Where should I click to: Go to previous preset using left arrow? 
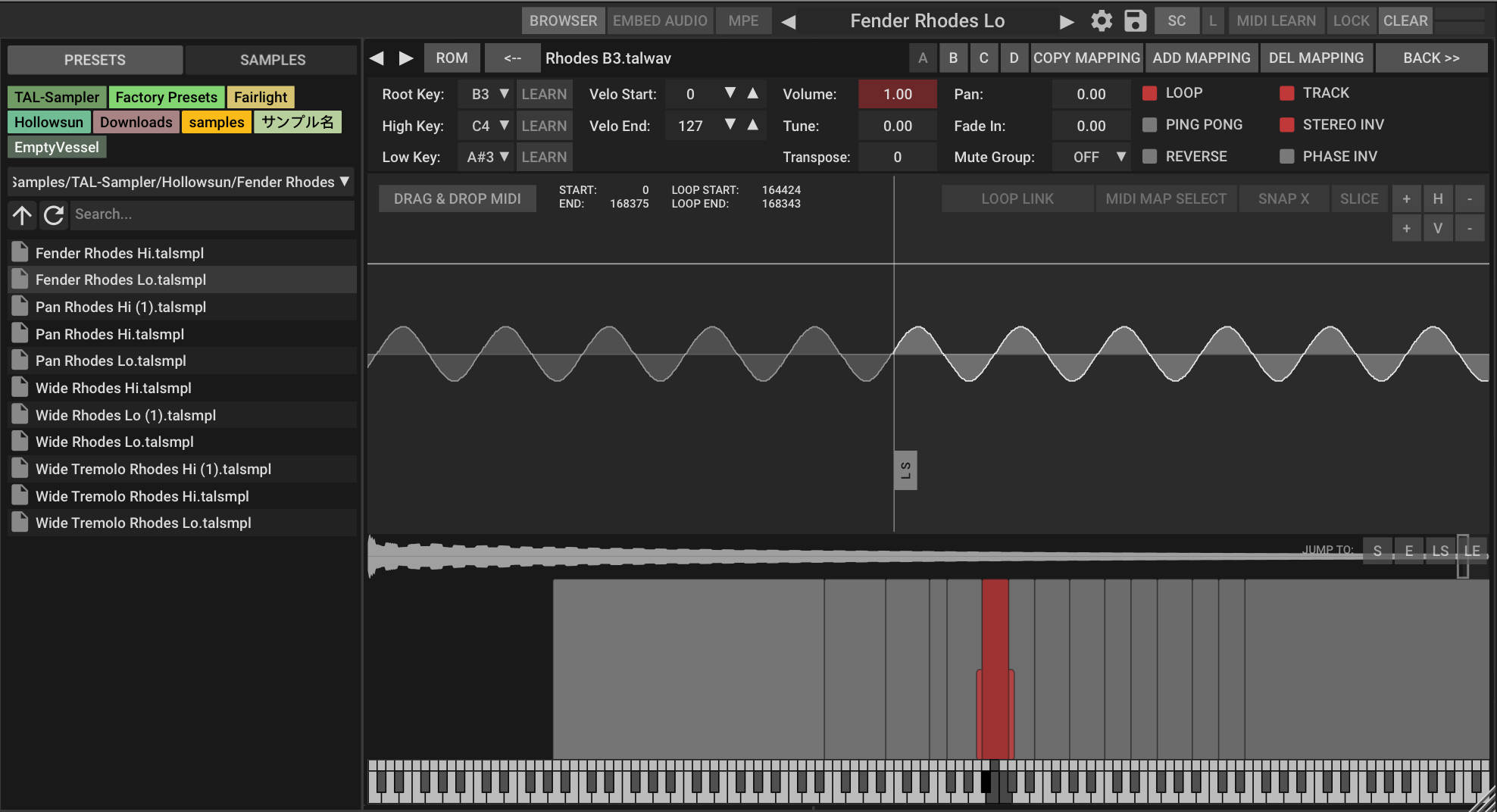point(789,21)
